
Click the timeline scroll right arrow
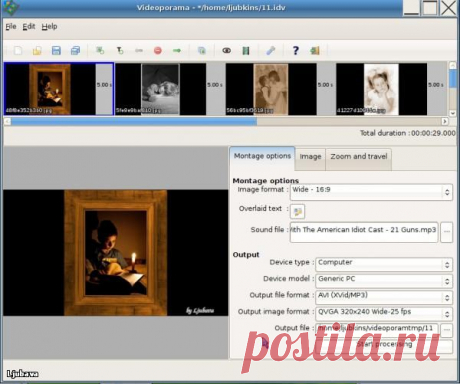tap(445, 121)
